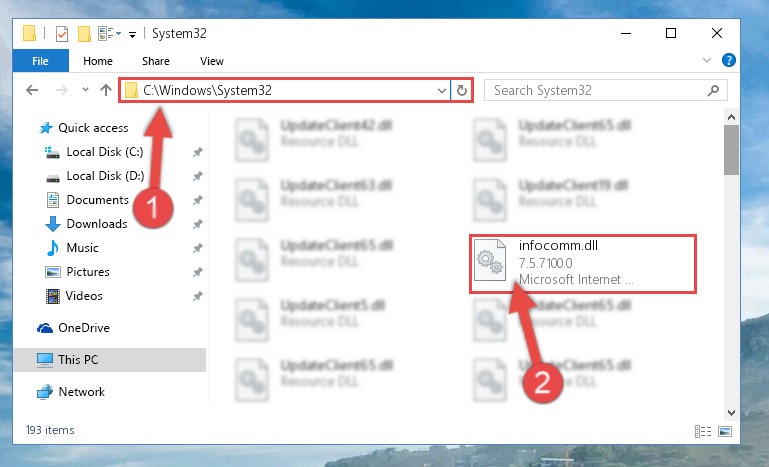Switch to the View tab

(x=211, y=61)
